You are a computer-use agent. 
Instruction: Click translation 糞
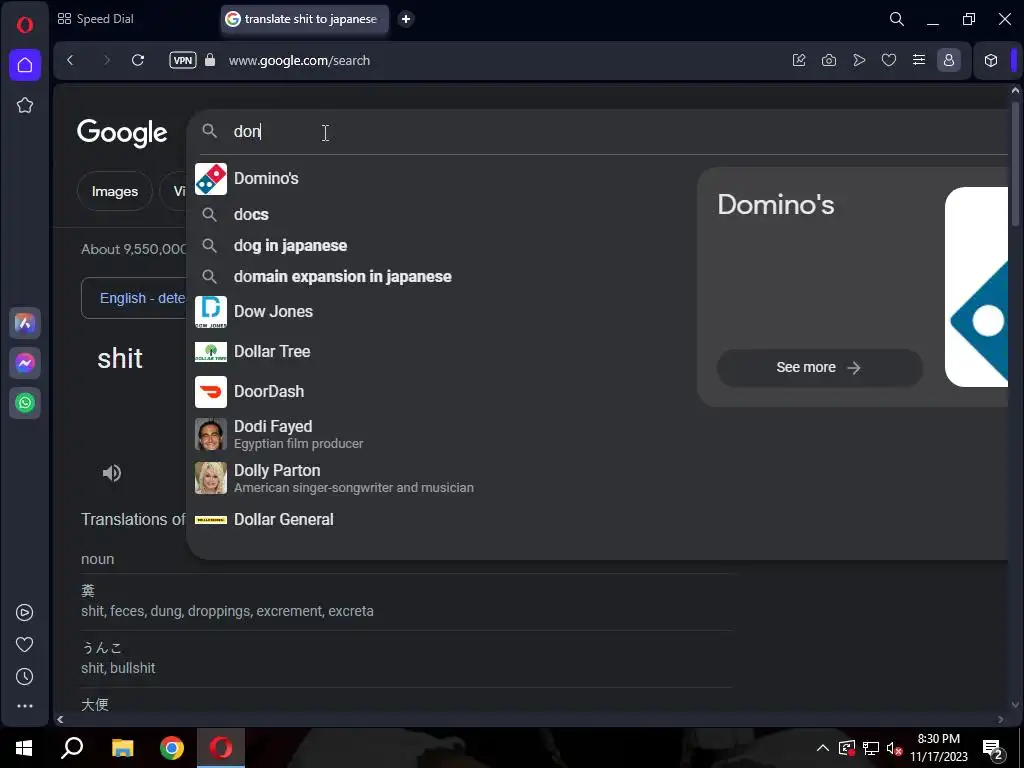point(88,591)
